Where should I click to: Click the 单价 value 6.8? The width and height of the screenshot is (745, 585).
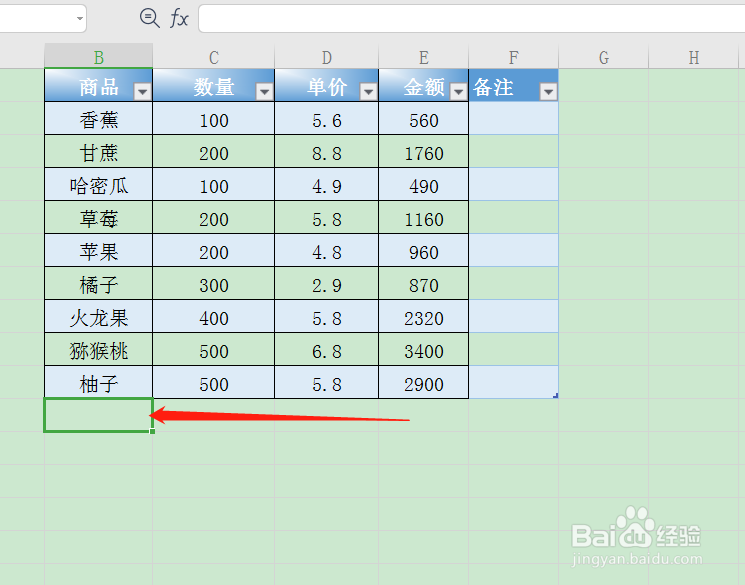point(326,349)
